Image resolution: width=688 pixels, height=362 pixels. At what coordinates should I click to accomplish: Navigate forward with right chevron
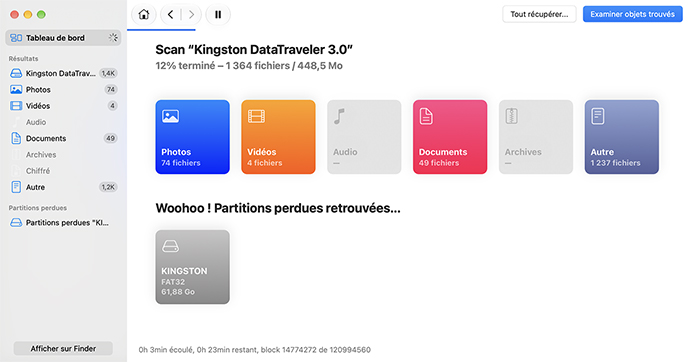(191, 14)
